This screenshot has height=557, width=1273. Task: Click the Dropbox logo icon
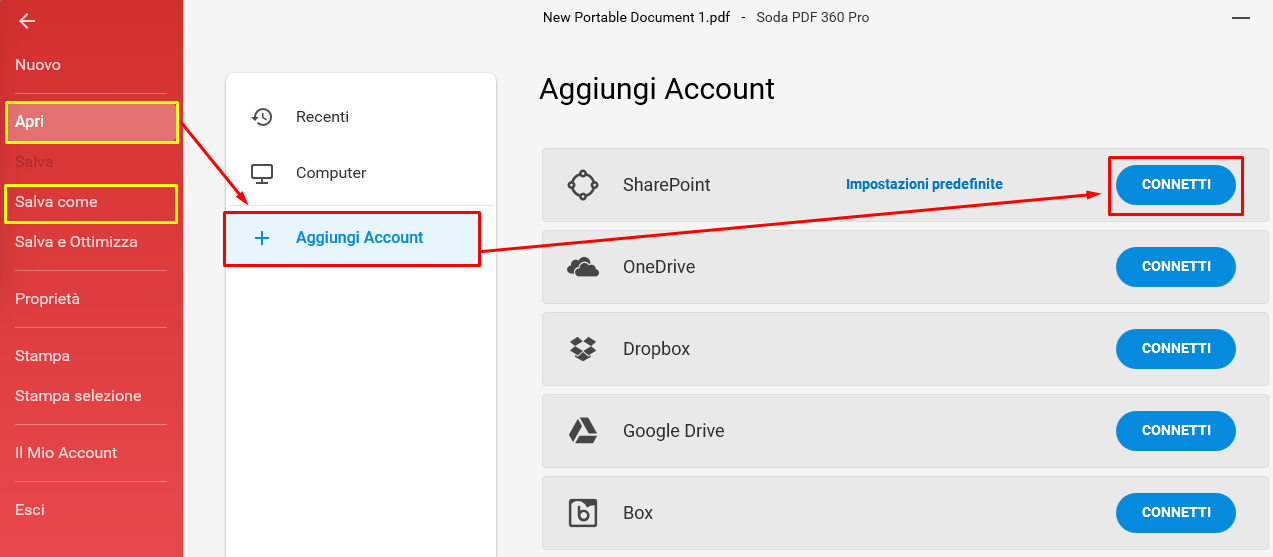click(583, 349)
